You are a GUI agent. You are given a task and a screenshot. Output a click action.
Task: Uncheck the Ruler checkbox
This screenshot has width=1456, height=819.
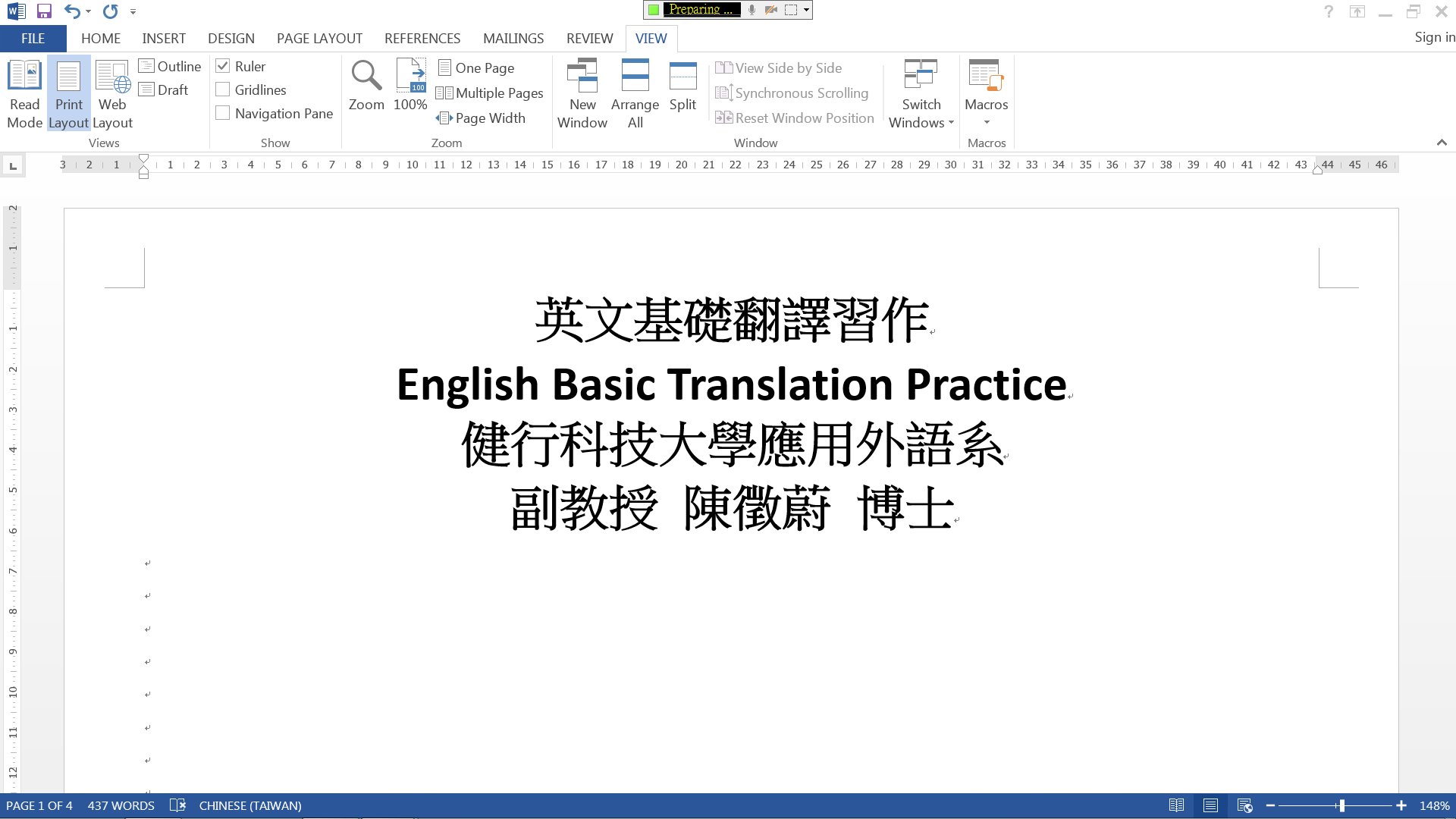tap(223, 66)
